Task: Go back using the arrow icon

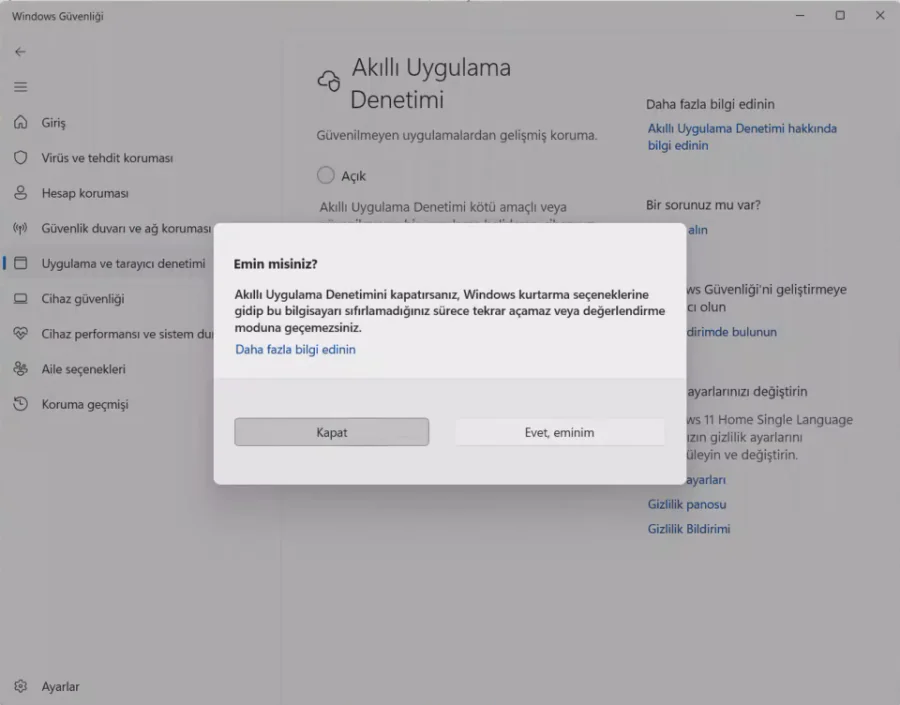Action: [20, 51]
